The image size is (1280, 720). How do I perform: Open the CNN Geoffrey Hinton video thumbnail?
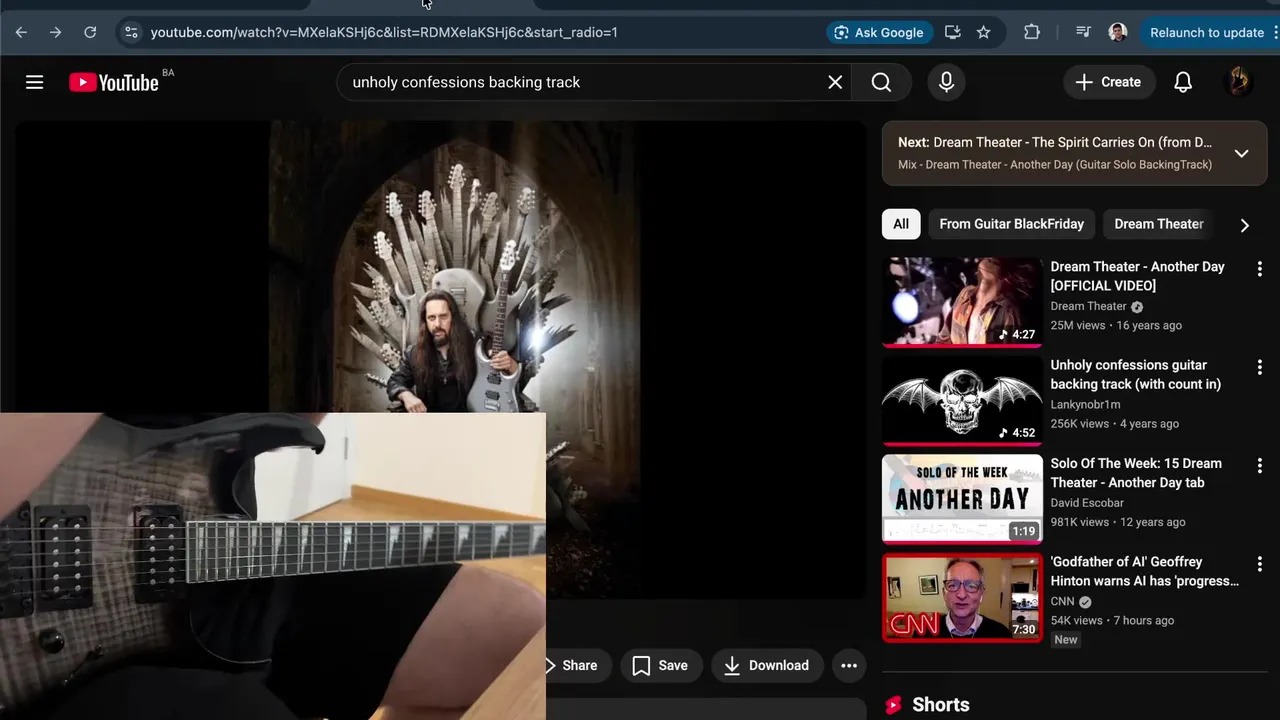click(x=962, y=597)
